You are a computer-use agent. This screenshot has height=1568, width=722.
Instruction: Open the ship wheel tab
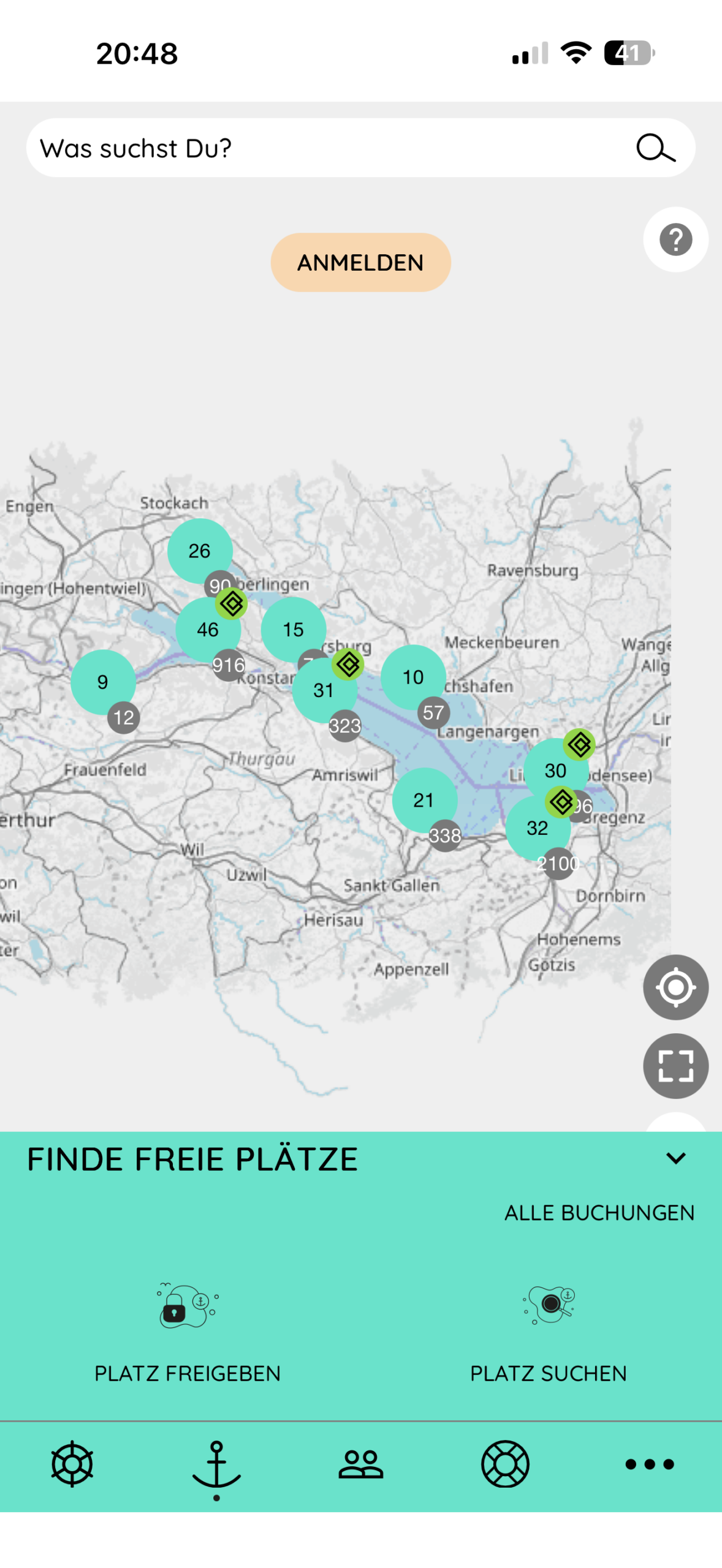coord(72,1463)
